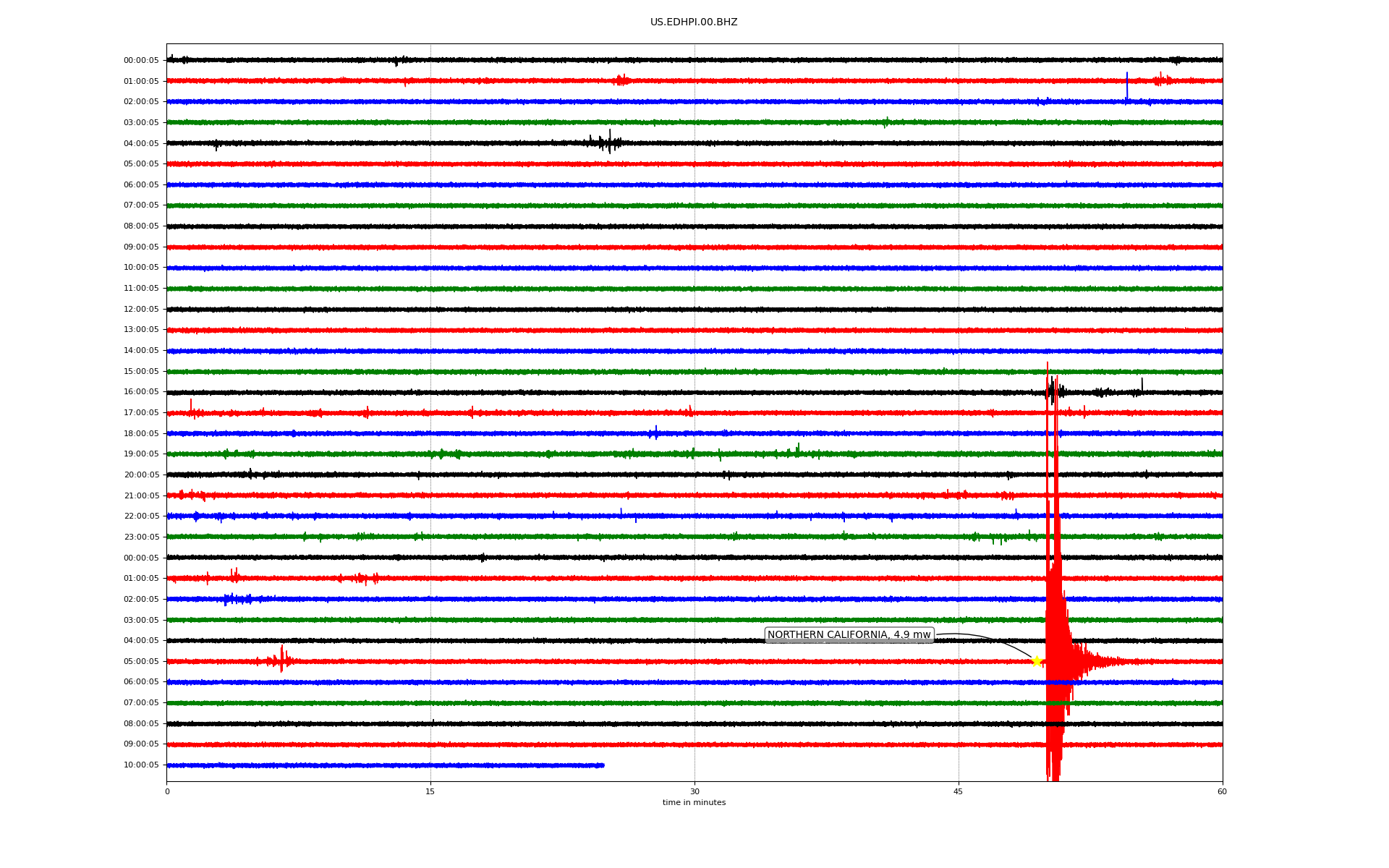Click the plot title US.EDHPI.00.BHZ
Screen dimensions: 1389x868
coord(693,22)
